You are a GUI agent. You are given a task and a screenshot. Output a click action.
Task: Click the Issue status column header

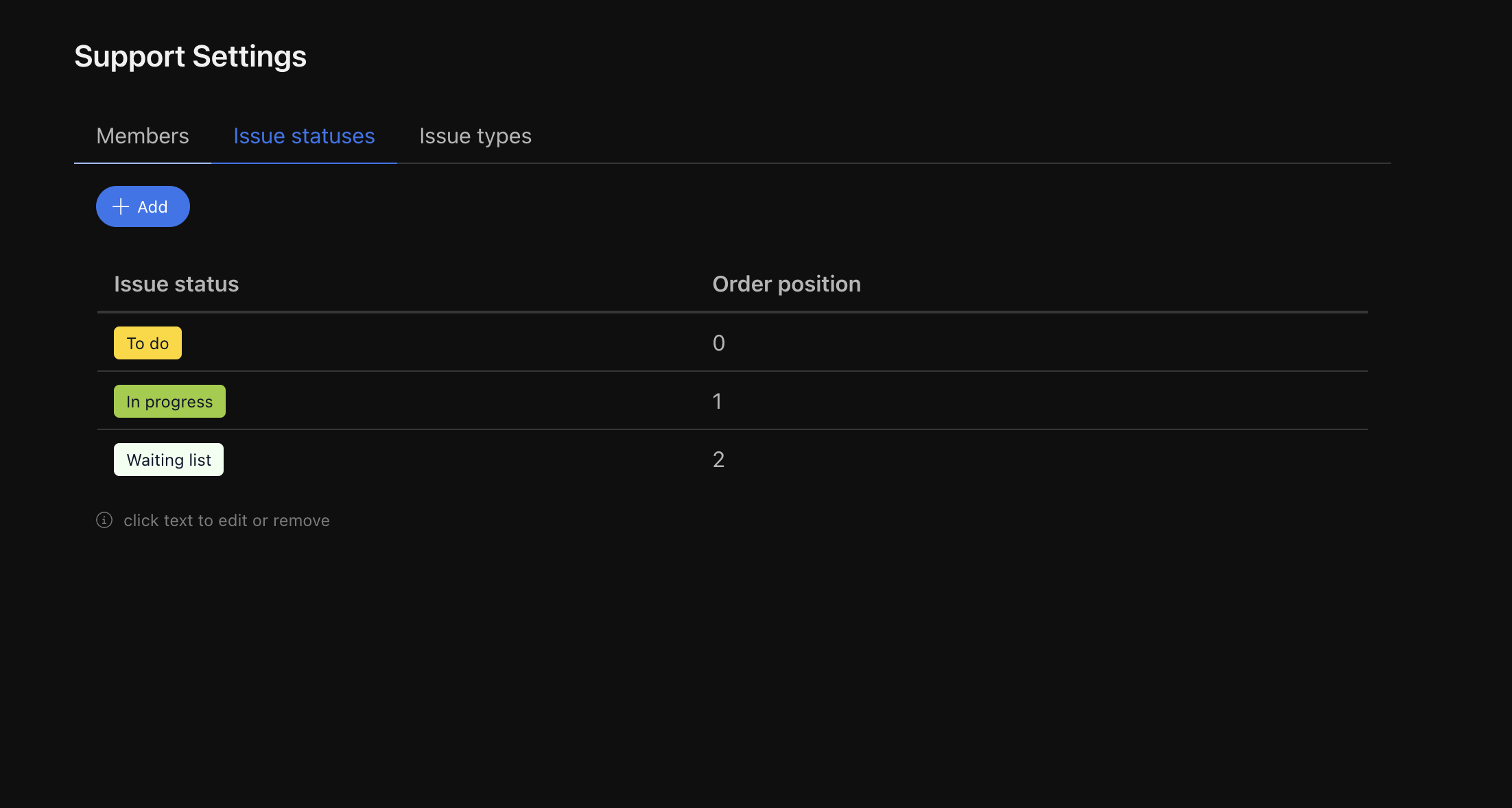click(x=176, y=284)
